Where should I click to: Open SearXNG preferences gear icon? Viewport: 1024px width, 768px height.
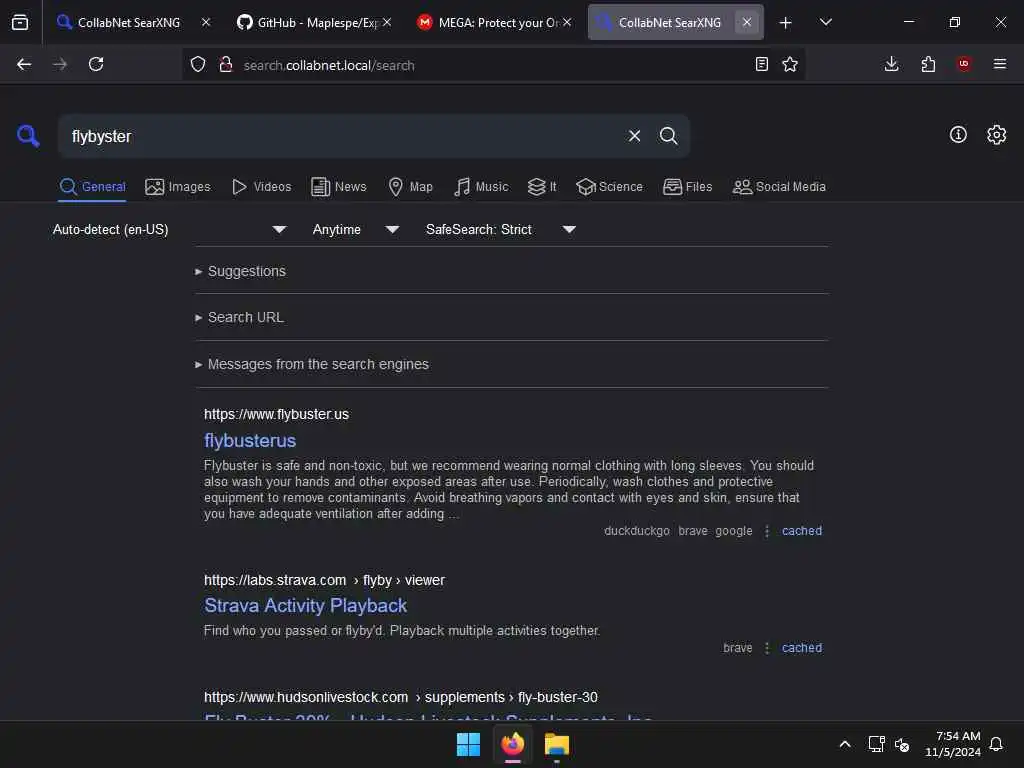pos(996,135)
